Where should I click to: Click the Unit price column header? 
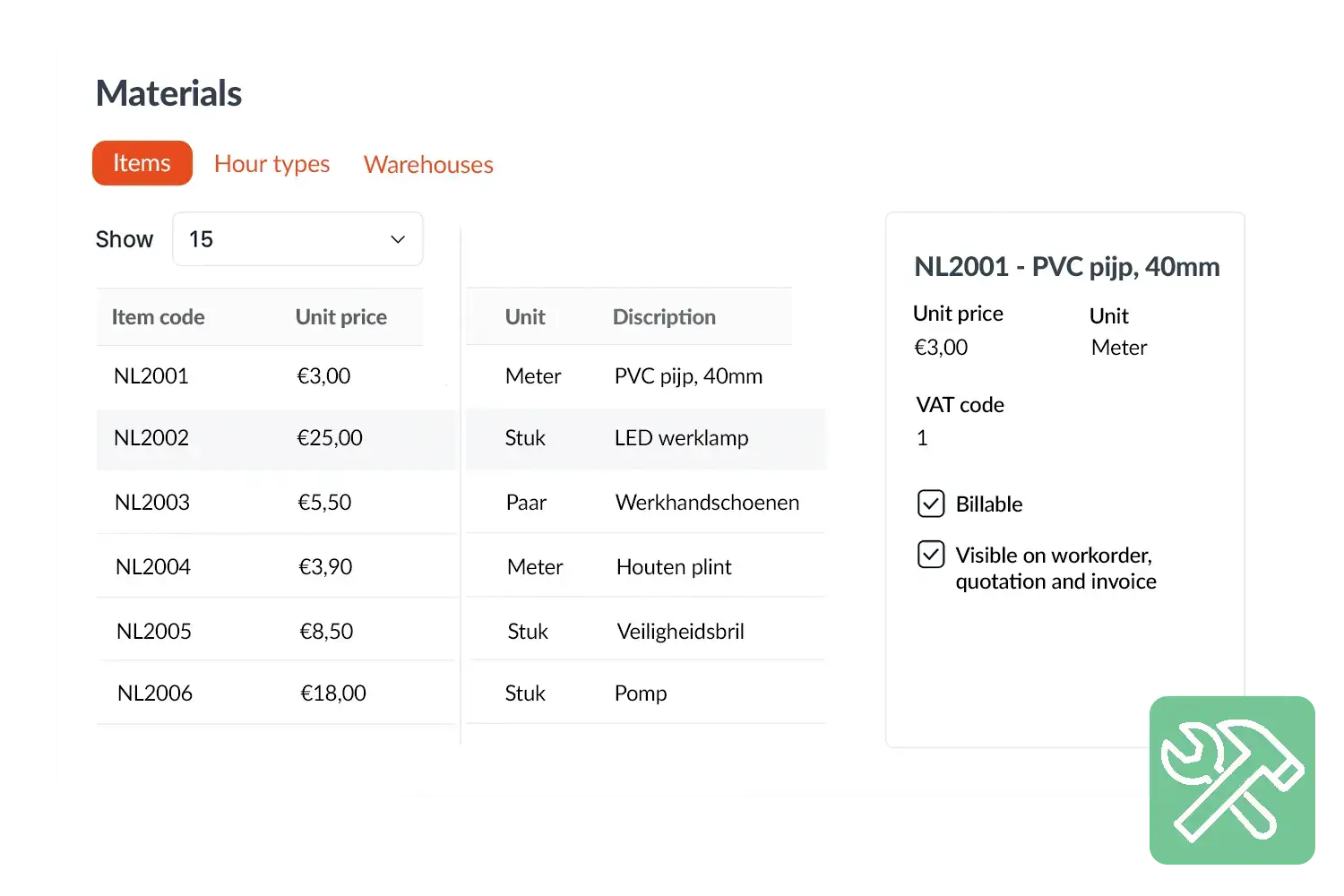[340, 317]
